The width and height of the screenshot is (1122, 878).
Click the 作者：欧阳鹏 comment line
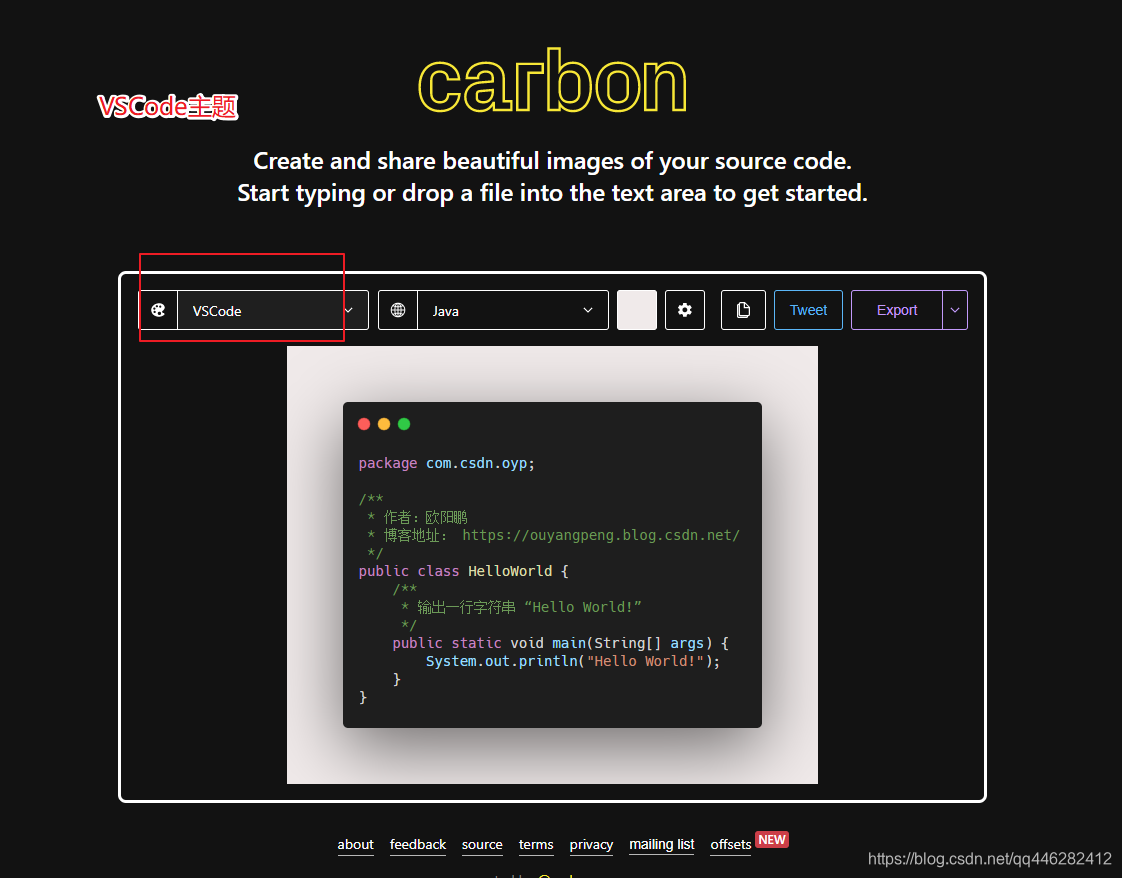(416, 517)
